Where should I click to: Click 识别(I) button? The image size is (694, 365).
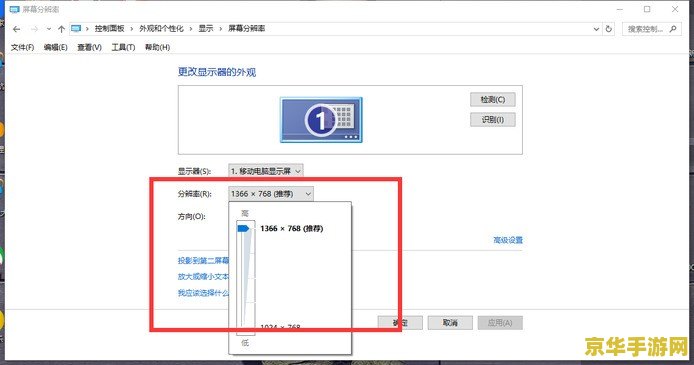point(493,119)
